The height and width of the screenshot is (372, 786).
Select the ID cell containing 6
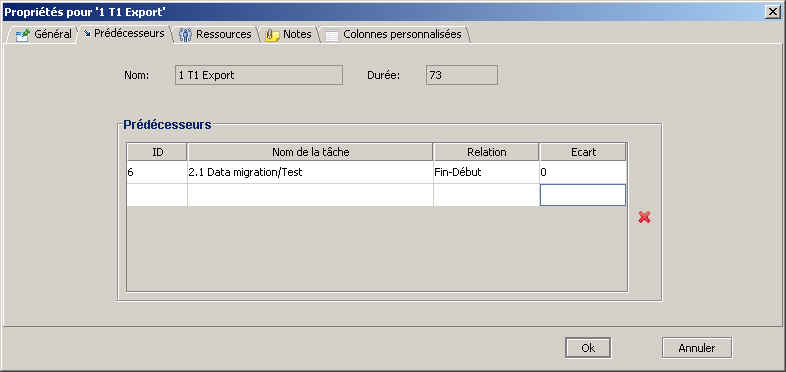(x=157, y=172)
